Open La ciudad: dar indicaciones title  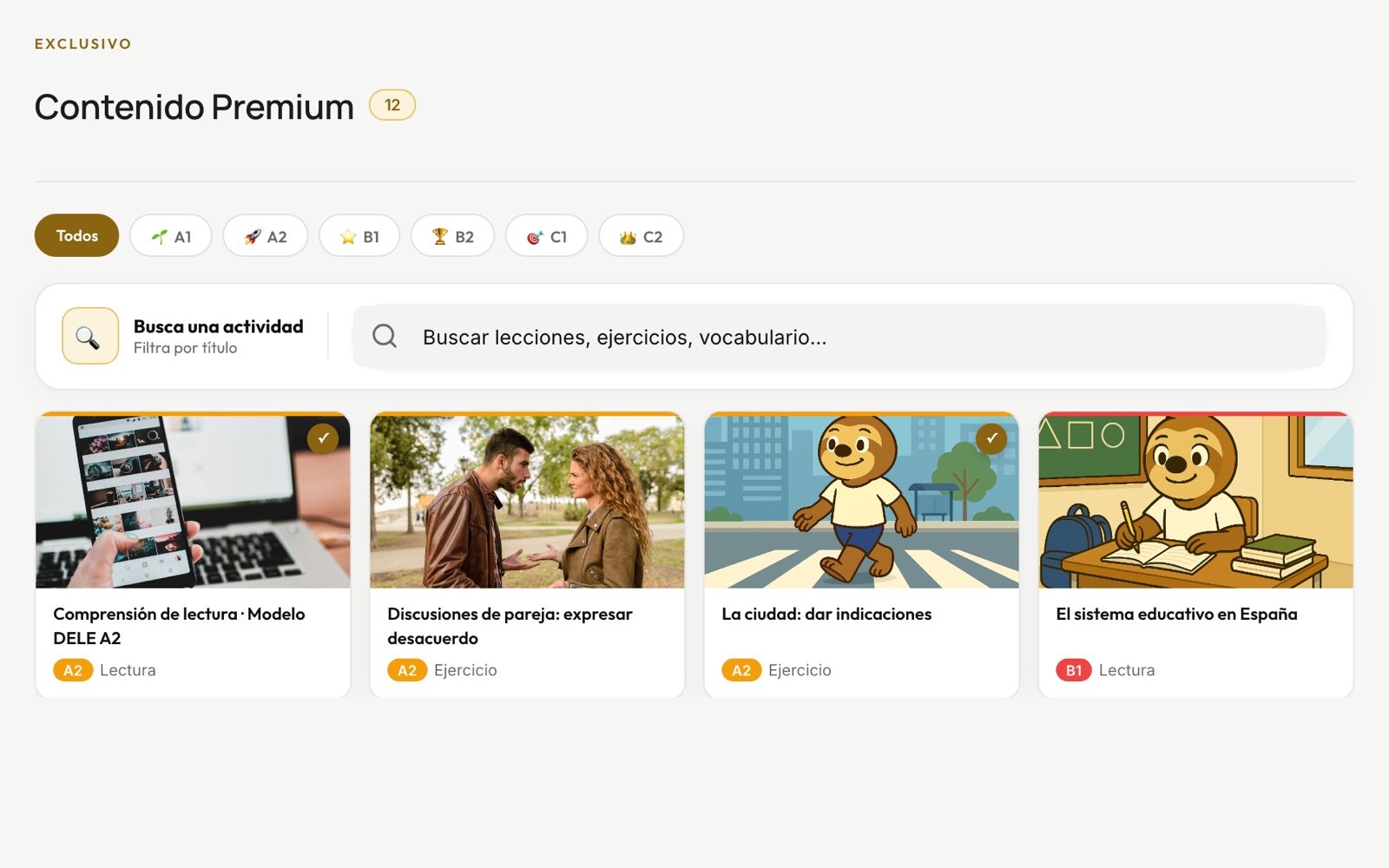point(826,614)
